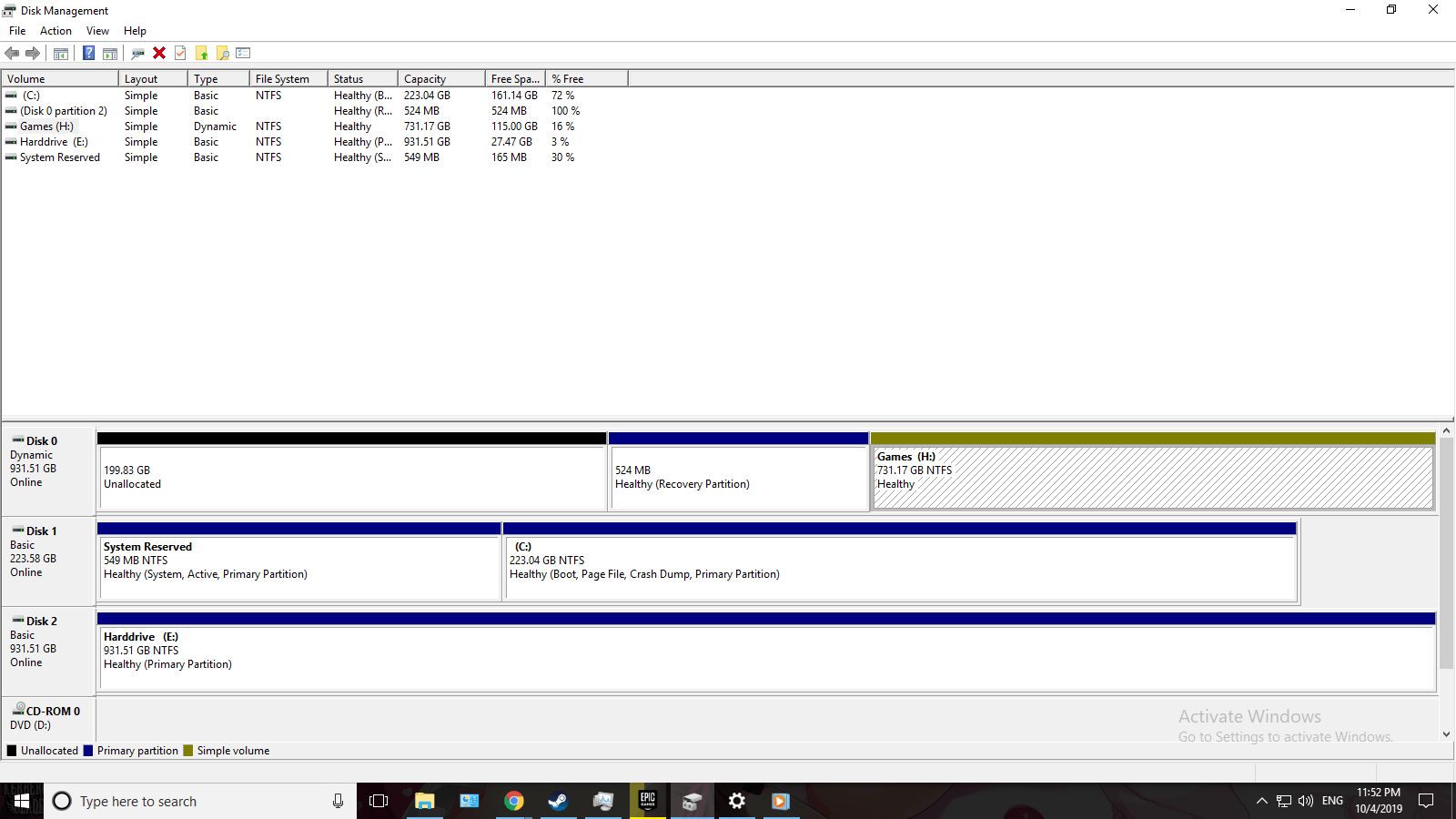Click the yellow page with green arrow icon
Viewport: 1456px width, 819px height.
click(x=202, y=54)
